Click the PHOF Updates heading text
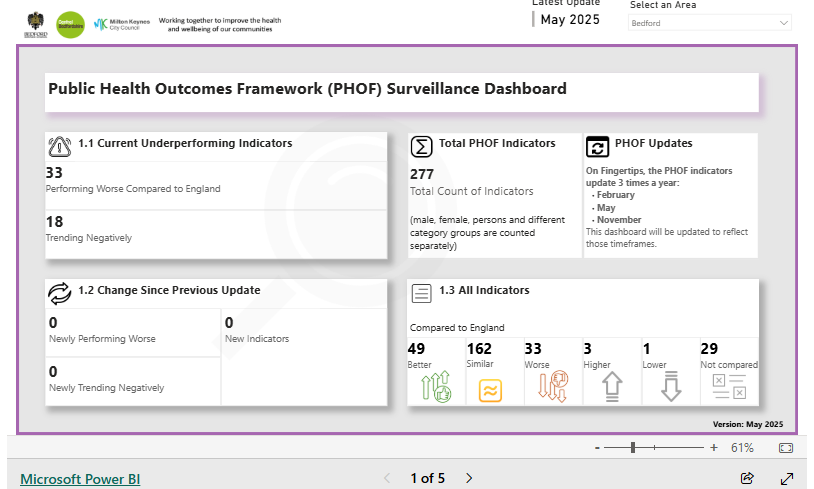The image size is (814, 489). point(654,143)
